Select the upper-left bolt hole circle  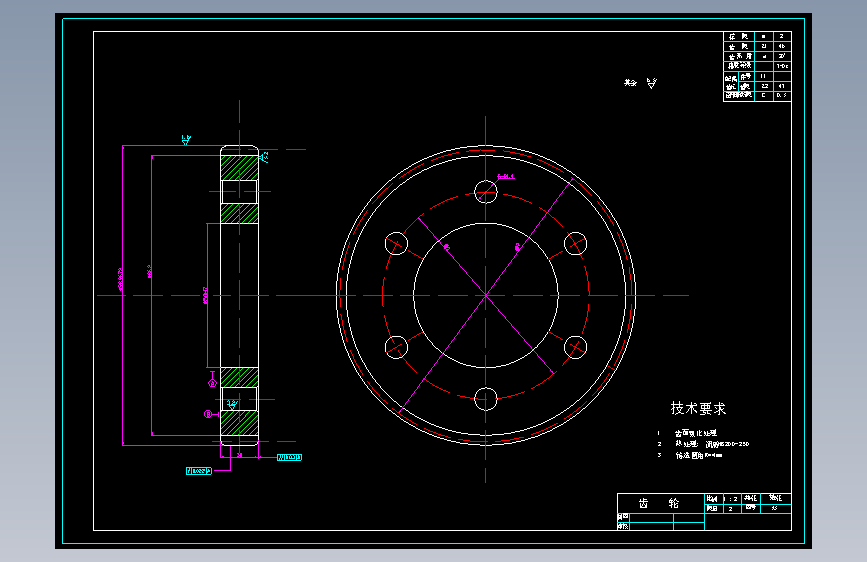[396, 244]
